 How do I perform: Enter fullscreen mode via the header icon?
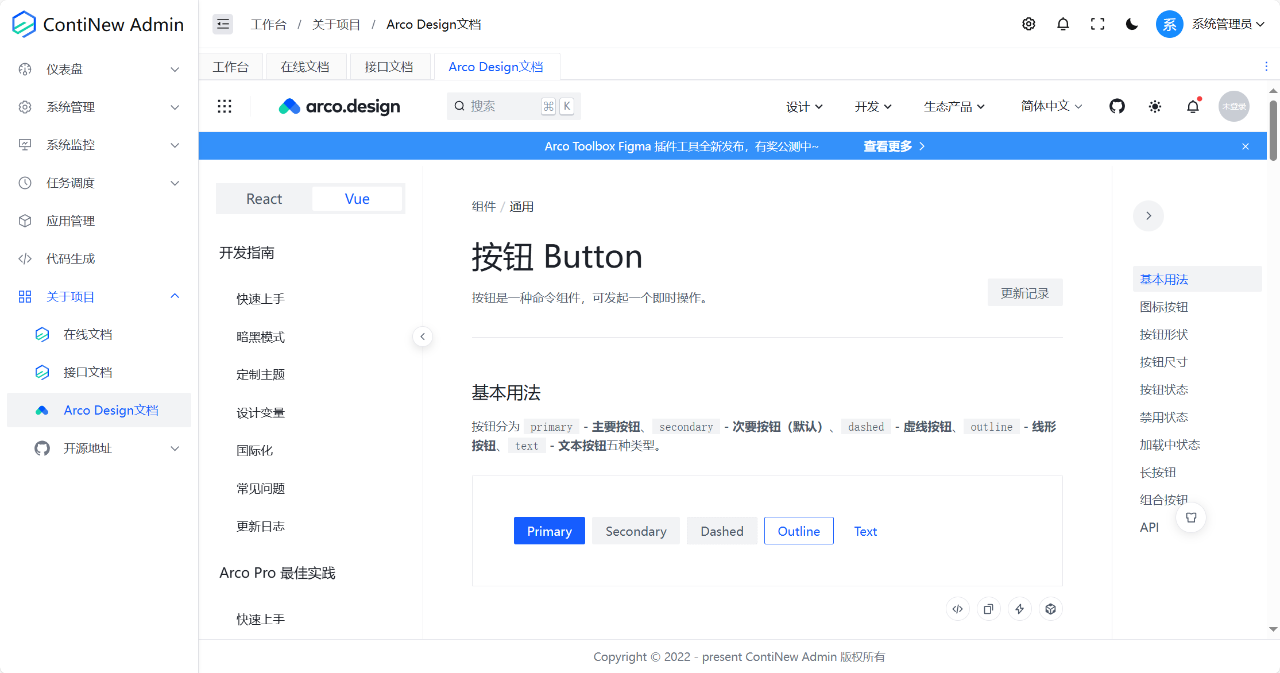tap(1097, 24)
